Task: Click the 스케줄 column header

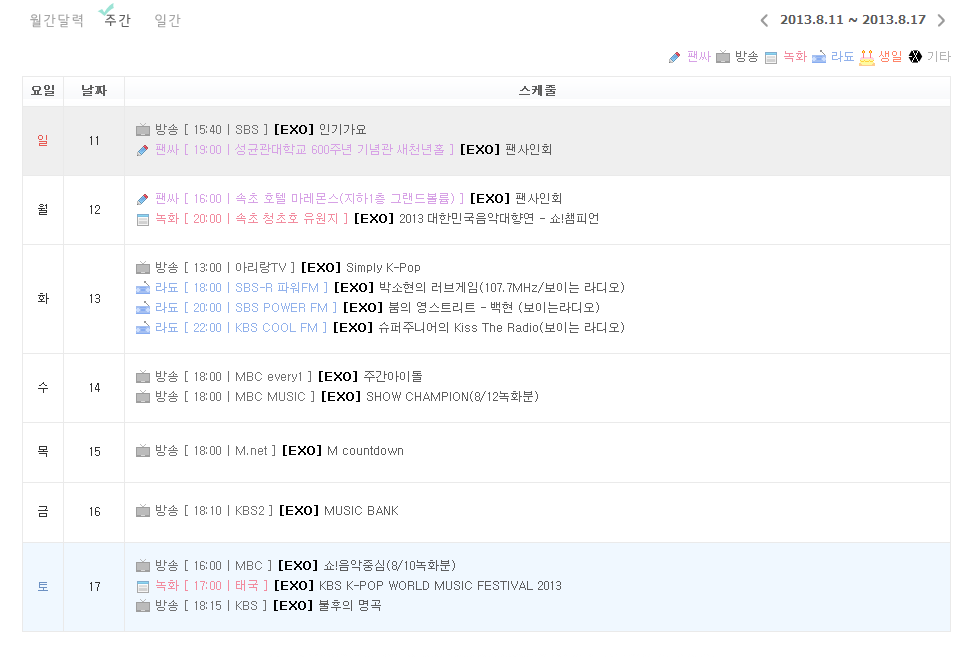Action: (537, 91)
